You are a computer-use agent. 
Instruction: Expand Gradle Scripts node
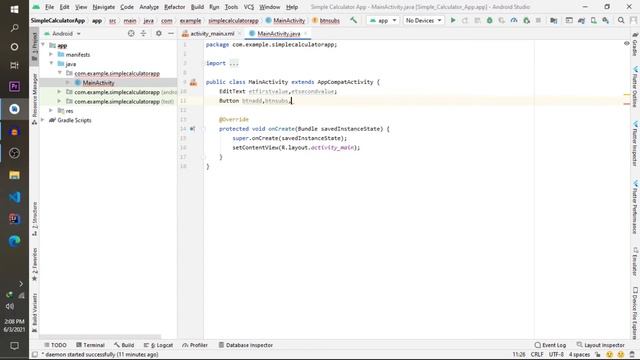(x=43, y=120)
